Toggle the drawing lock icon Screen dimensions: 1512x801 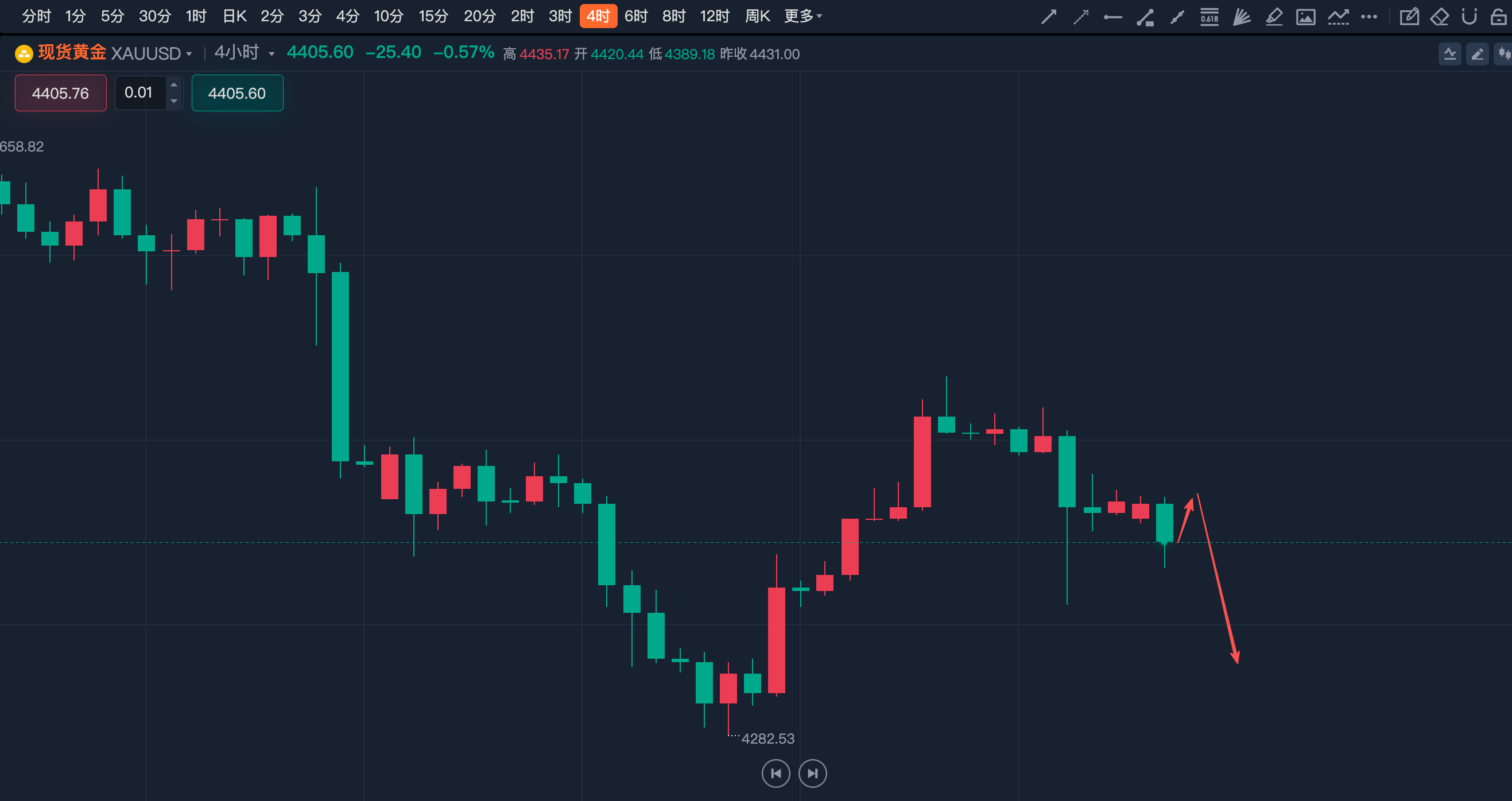[1498, 17]
